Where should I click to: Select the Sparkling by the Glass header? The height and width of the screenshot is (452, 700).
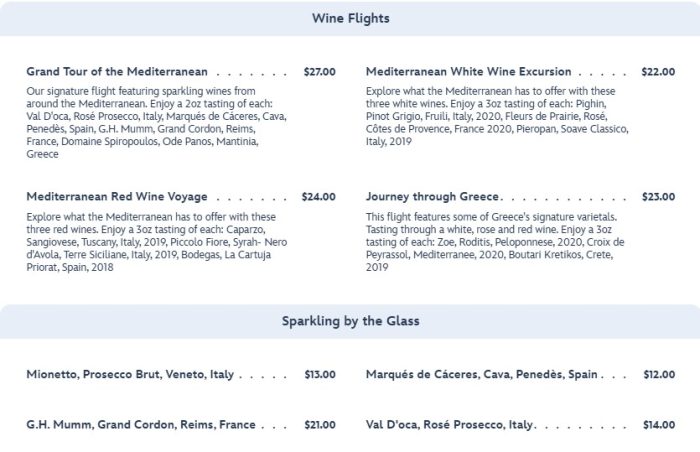[350, 321]
